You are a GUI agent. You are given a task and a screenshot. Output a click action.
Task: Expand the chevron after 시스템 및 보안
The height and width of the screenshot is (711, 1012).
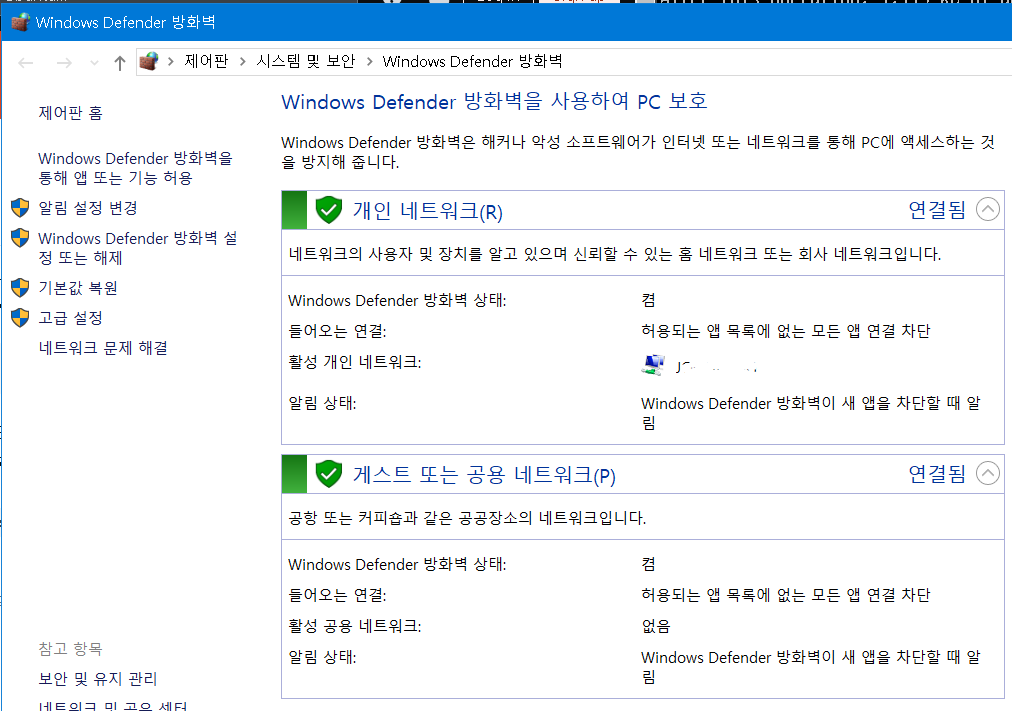pyautogui.click(x=370, y=61)
